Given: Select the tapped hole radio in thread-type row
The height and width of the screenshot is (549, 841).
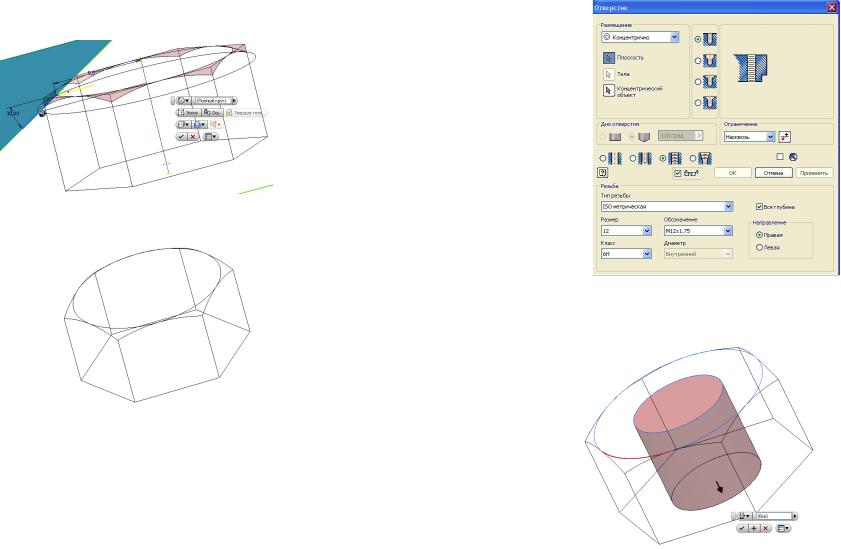Looking at the screenshot, I should coord(663,159).
